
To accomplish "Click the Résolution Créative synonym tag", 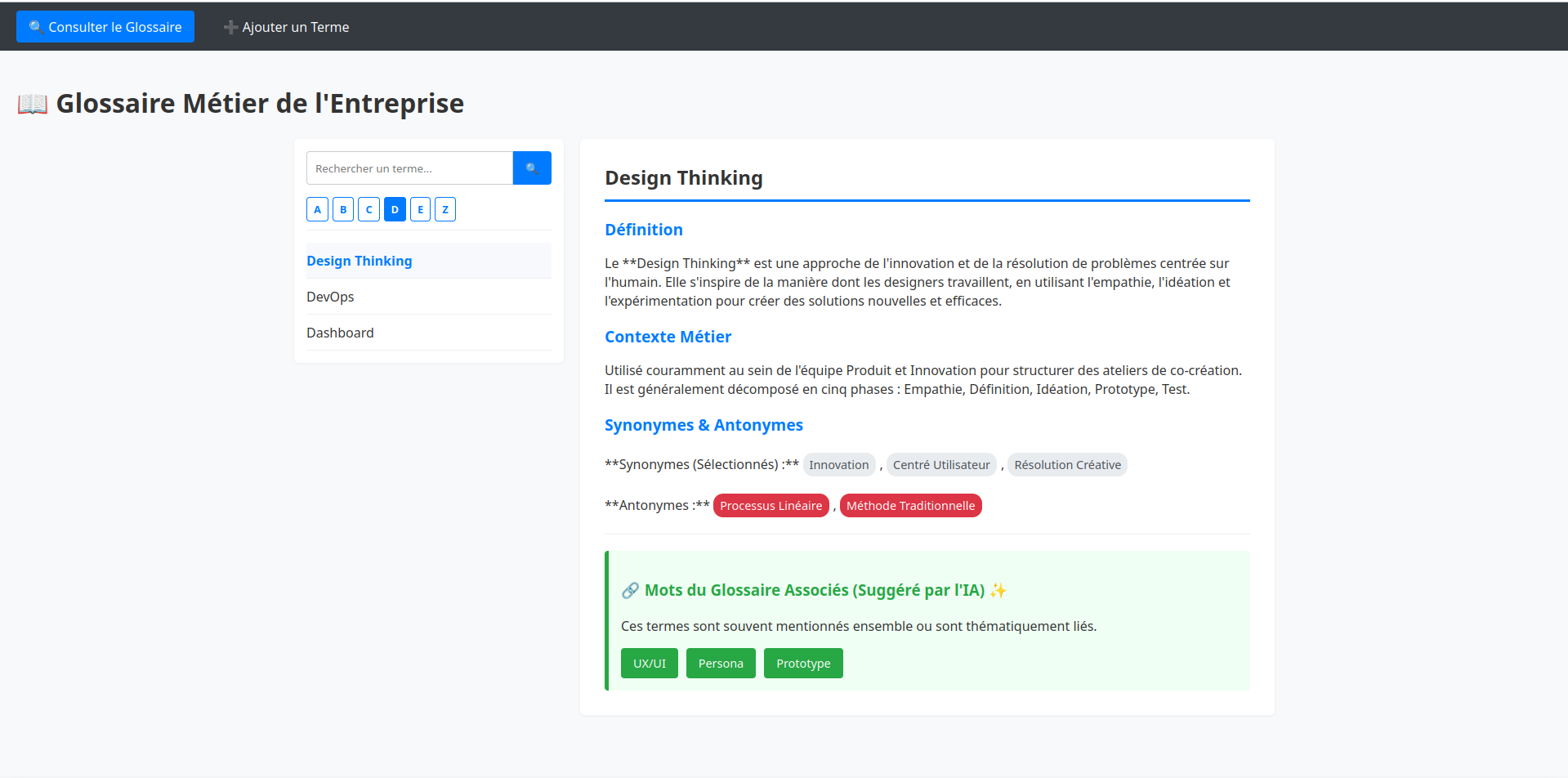I will [x=1067, y=465].
